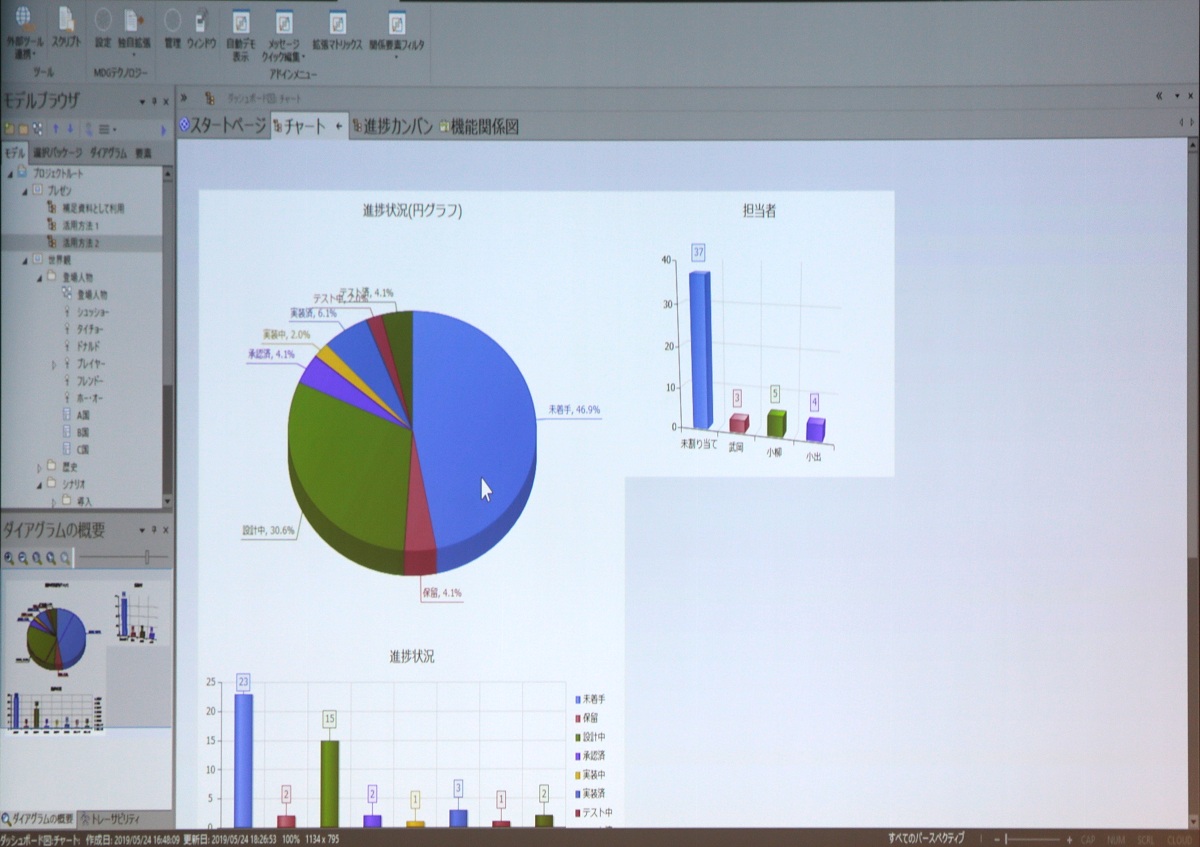Click the up arrow in Model Browser toolbar
Screen dimensions: 1200x847
tap(55, 129)
